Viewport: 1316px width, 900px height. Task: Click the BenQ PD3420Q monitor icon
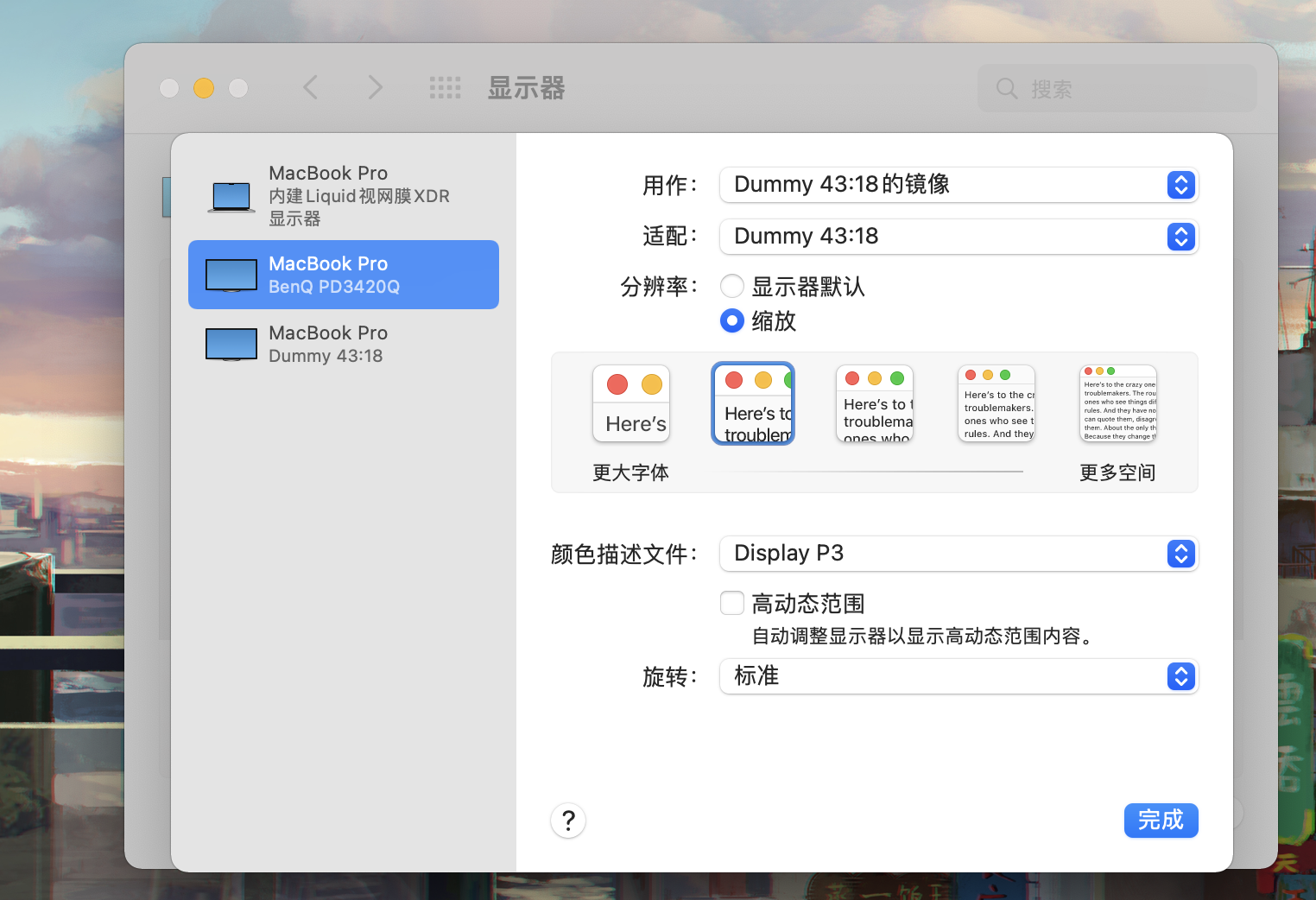click(231, 276)
